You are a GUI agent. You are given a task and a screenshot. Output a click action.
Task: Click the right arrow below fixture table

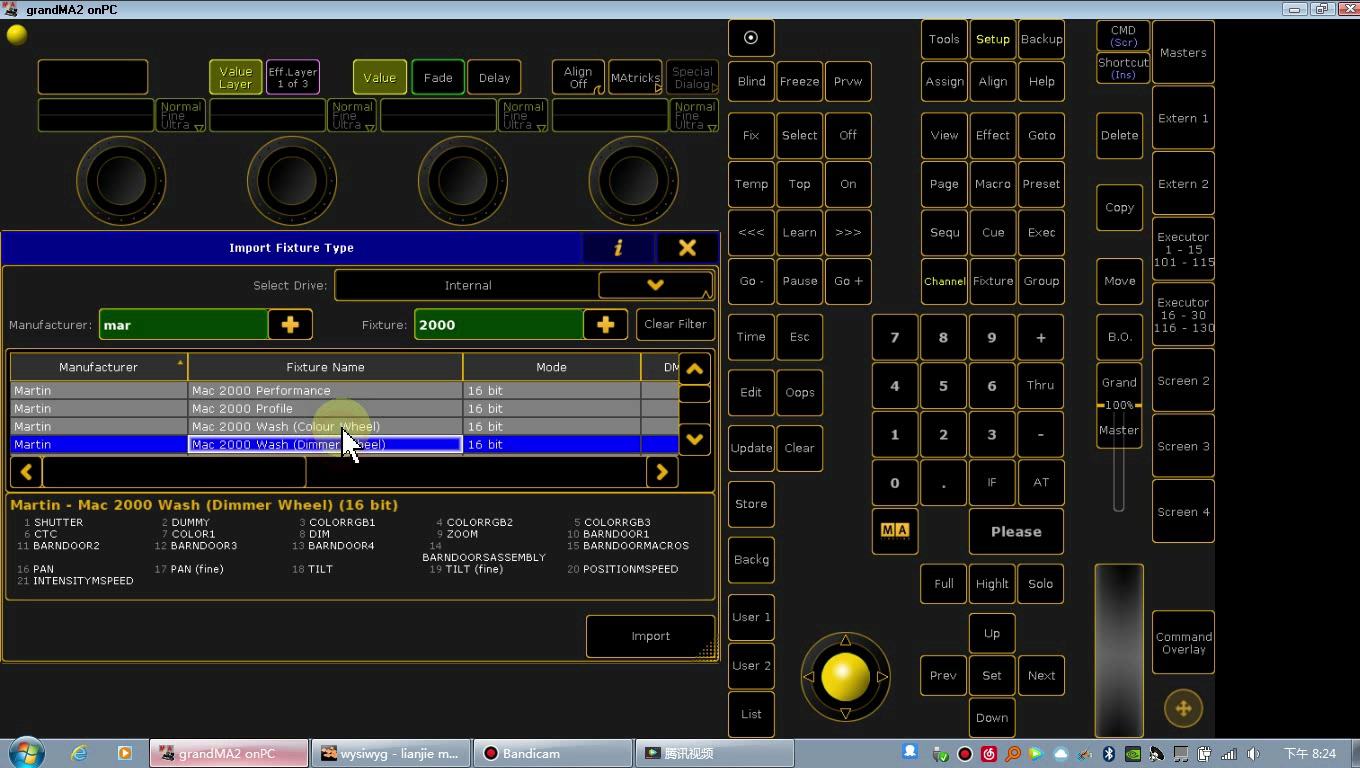tap(662, 472)
